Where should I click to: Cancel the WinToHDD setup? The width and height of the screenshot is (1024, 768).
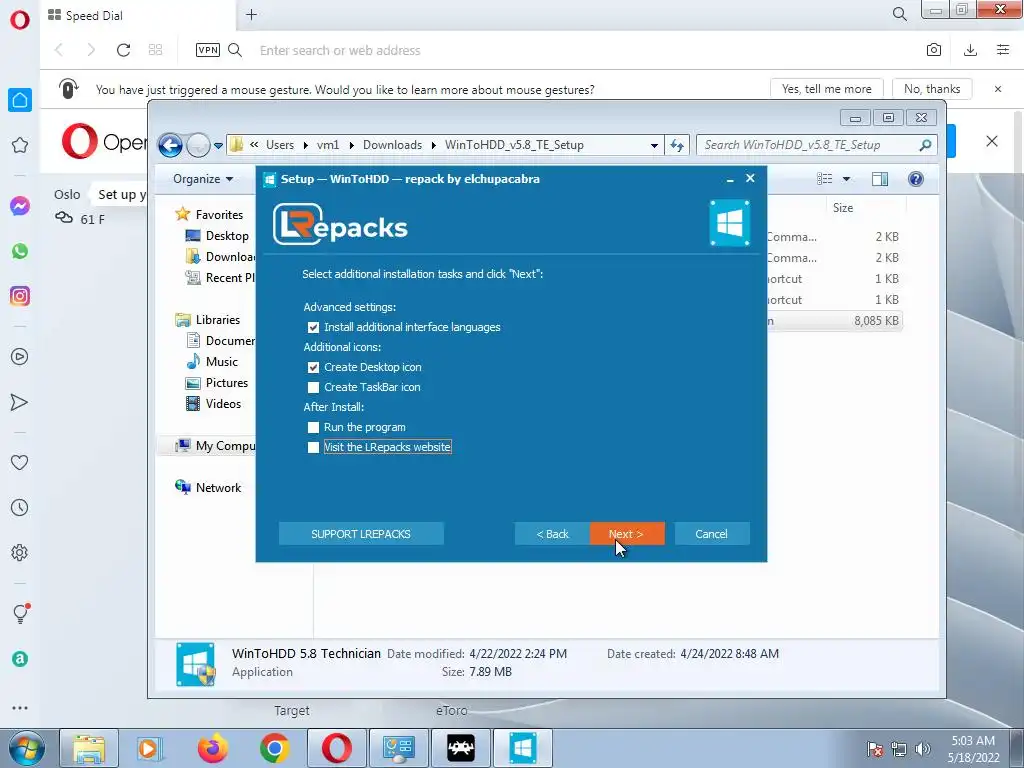point(711,534)
